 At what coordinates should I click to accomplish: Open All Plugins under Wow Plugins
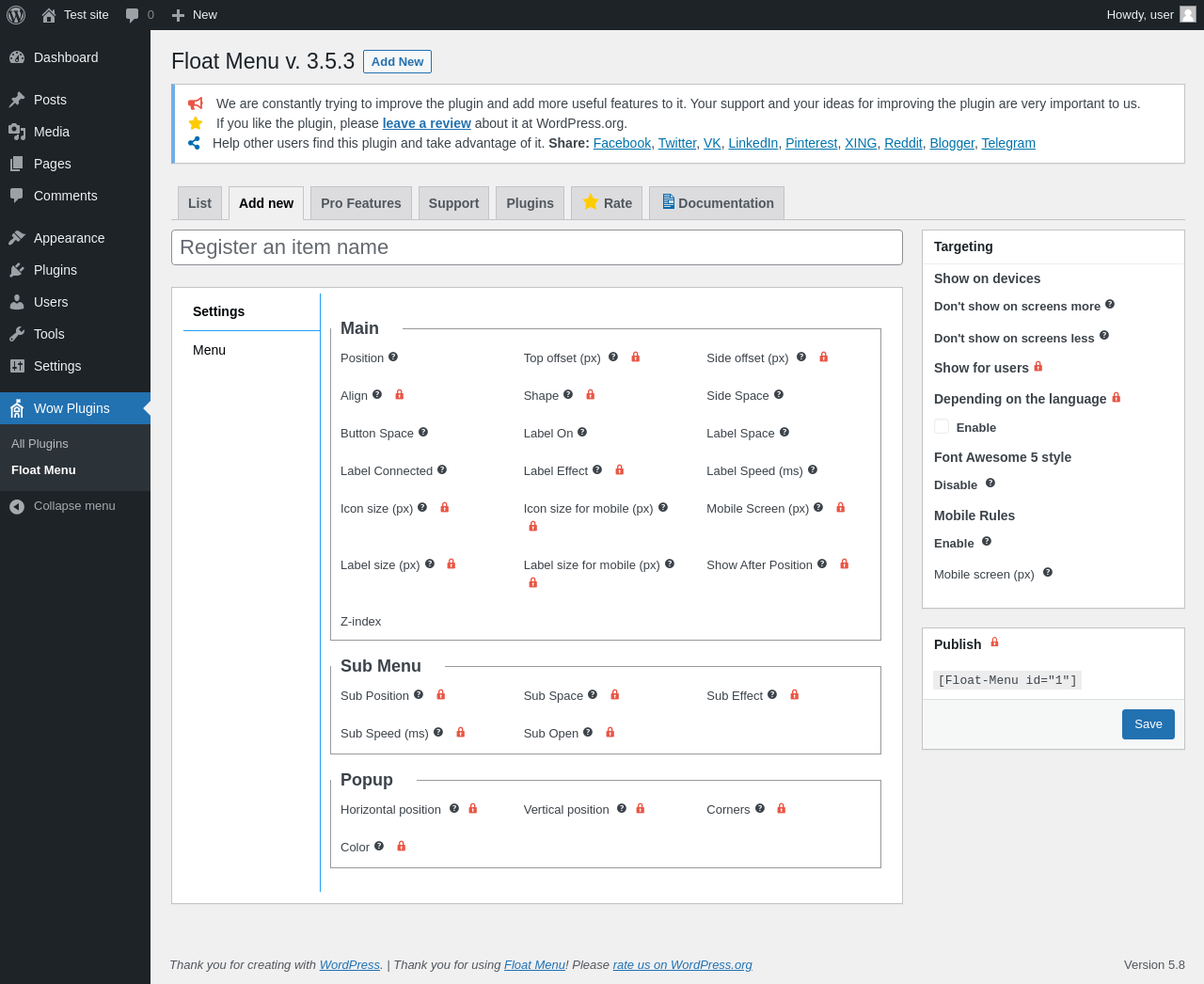click(40, 444)
